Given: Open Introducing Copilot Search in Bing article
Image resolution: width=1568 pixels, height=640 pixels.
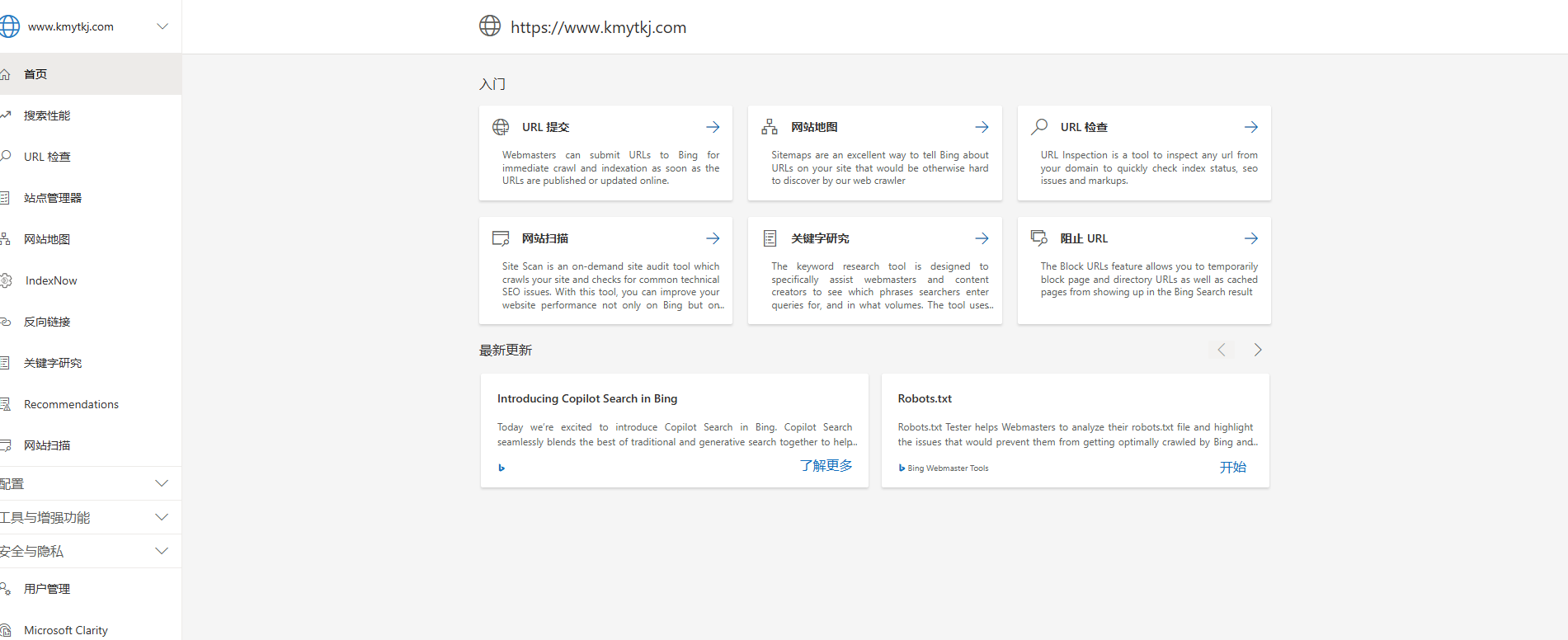Looking at the screenshot, I should pos(587,398).
